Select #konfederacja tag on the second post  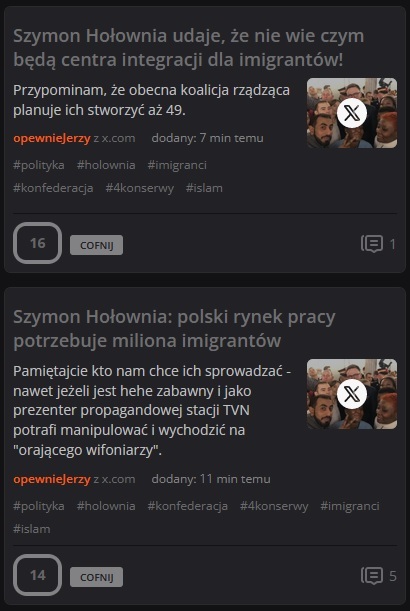click(x=187, y=506)
